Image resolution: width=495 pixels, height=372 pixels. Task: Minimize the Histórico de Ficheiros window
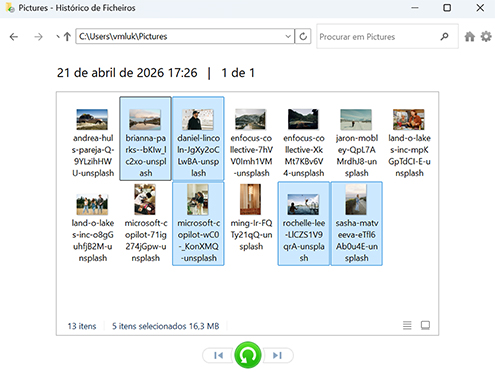(415, 8)
